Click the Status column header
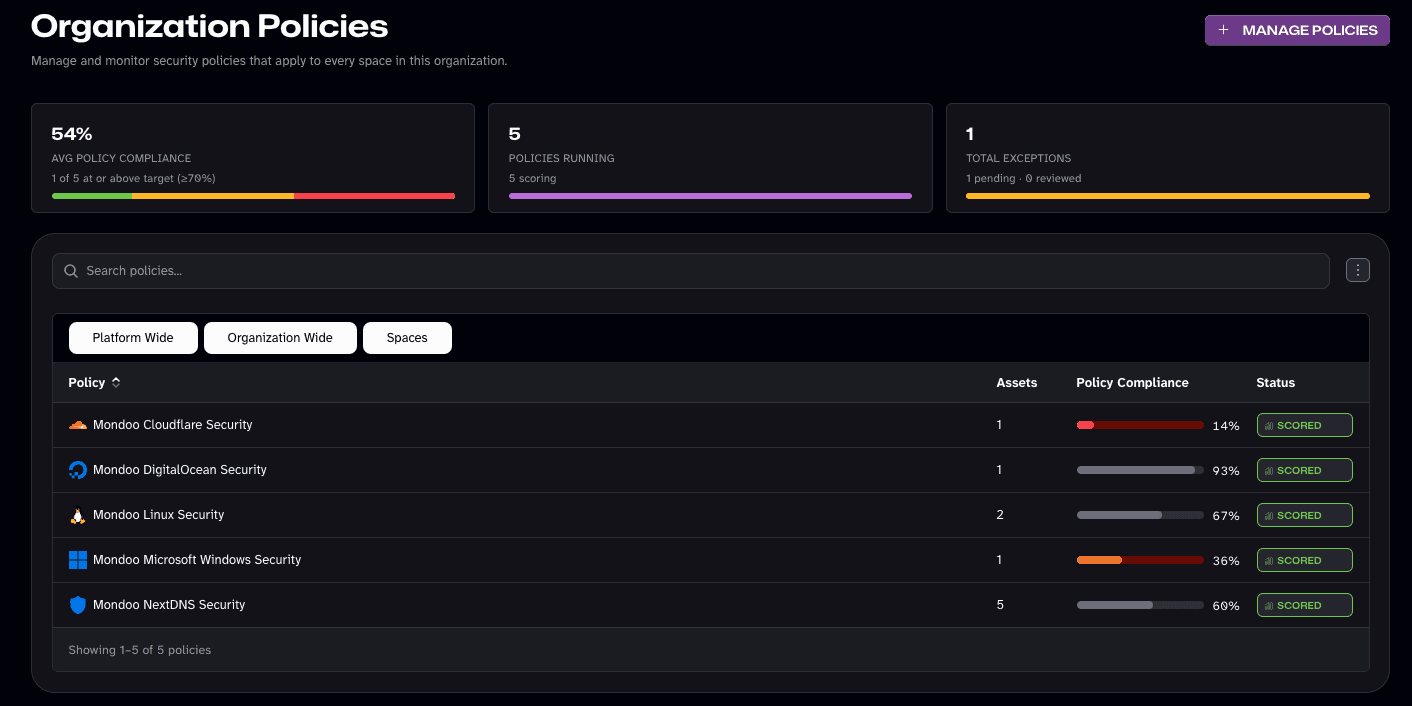Image resolution: width=1412 pixels, height=706 pixels. tap(1276, 383)
